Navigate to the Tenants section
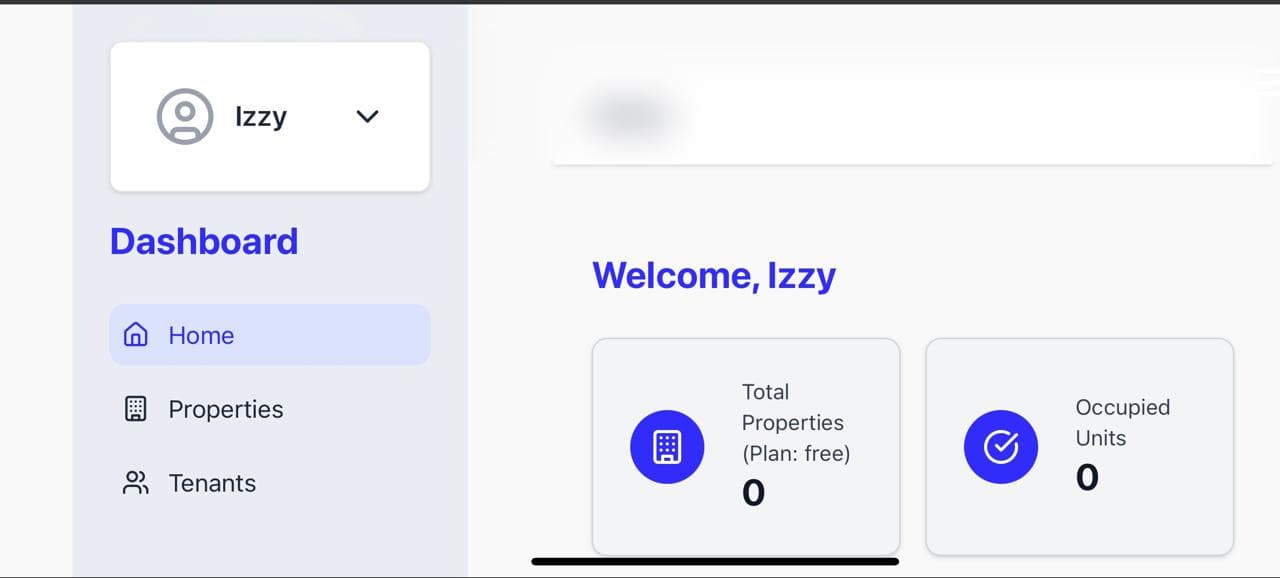1280x578 pixels. 212,482
